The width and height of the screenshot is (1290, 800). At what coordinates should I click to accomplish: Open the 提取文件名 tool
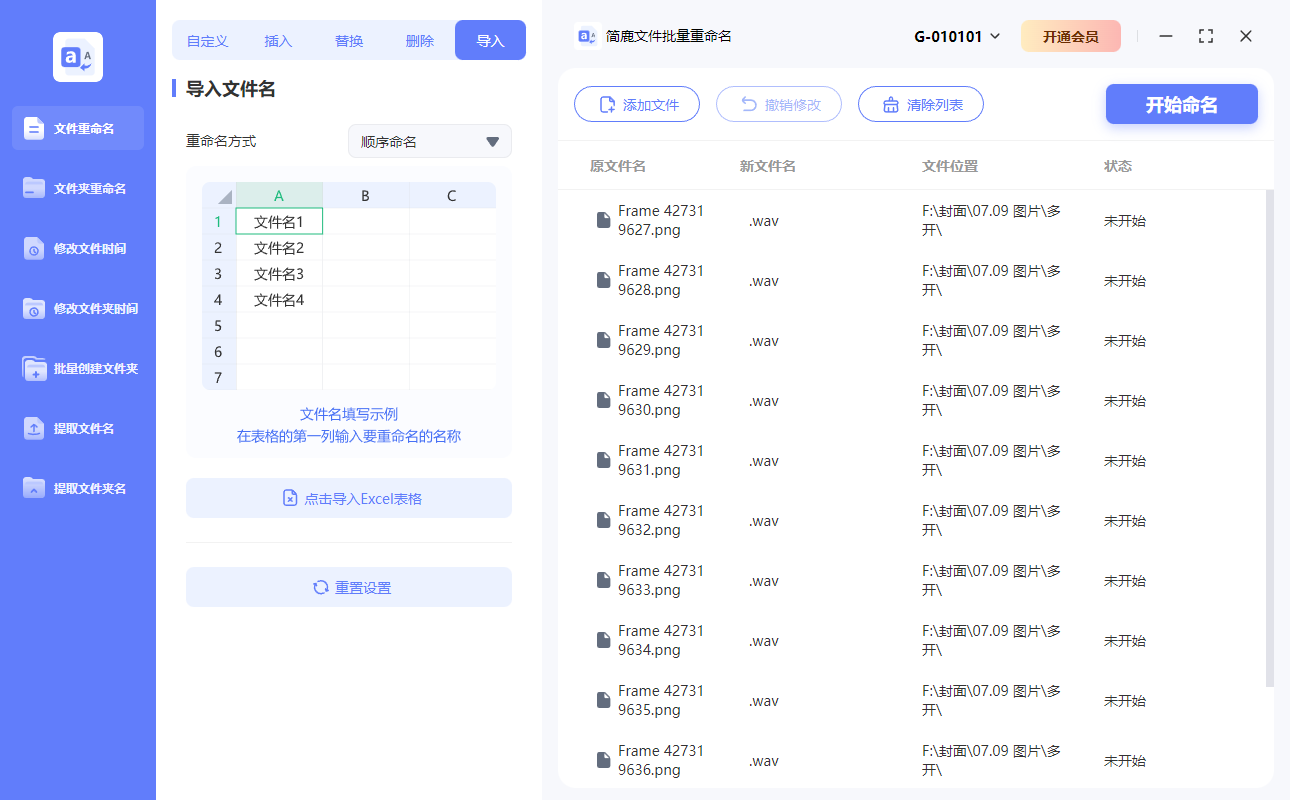(x=77, y=428)
